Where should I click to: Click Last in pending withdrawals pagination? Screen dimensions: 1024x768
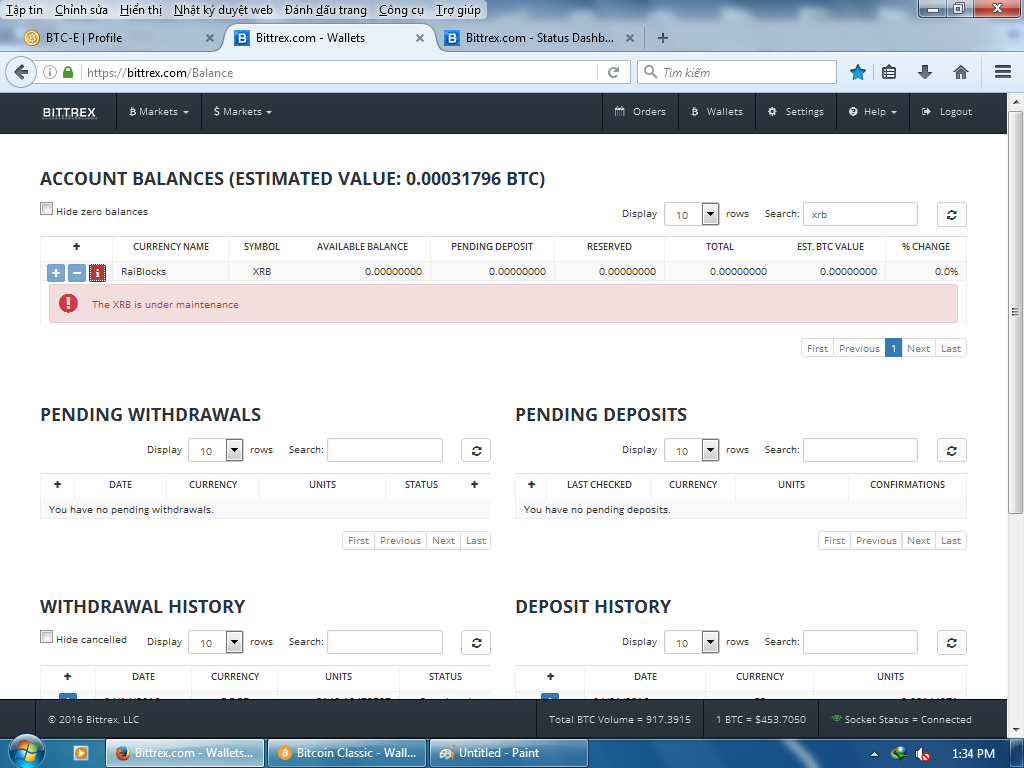pos(475,540)
